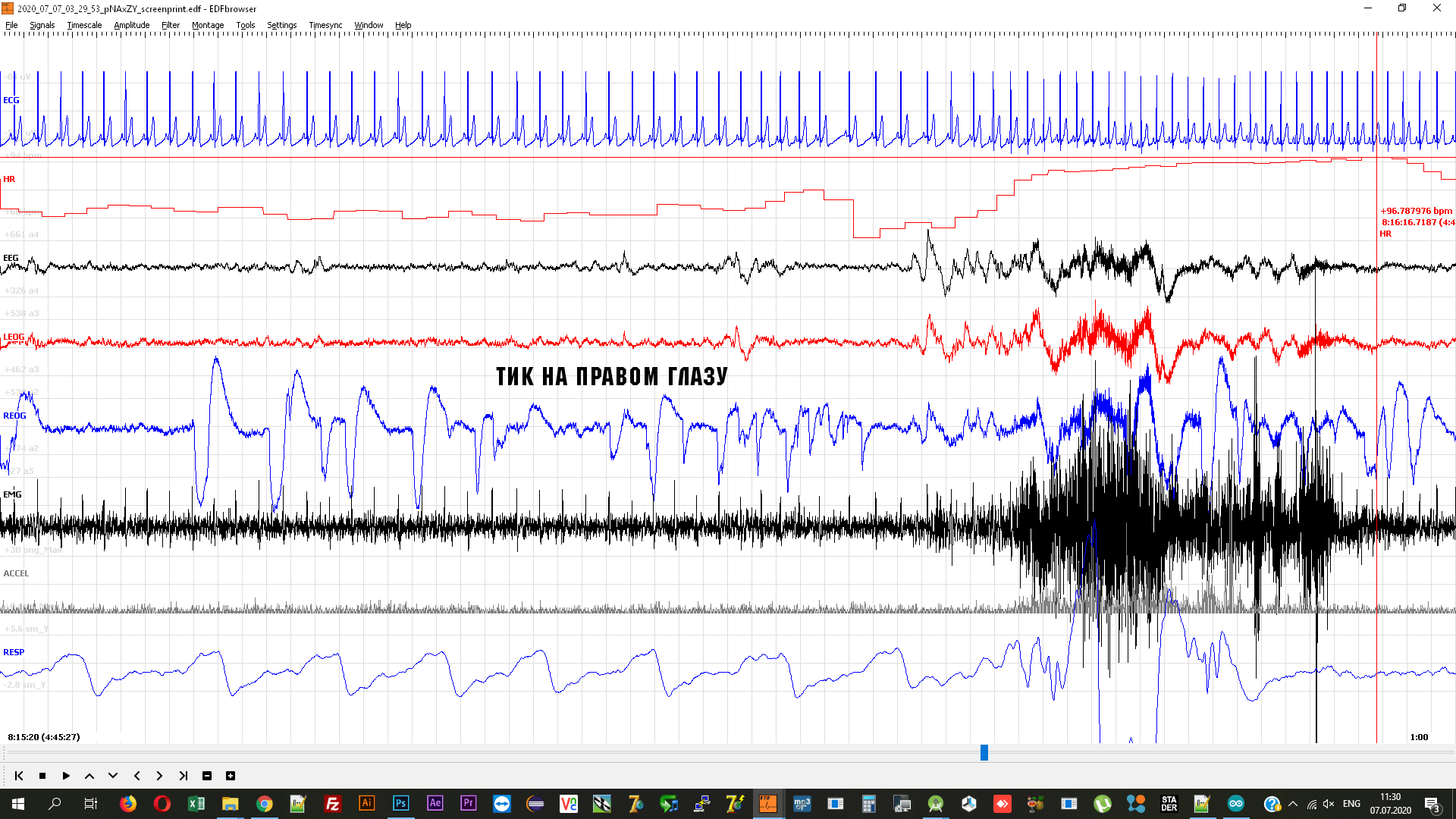Open Eclipse from the taskbar
Viewport: 1456px width, 819px height.
pos(535,804)
